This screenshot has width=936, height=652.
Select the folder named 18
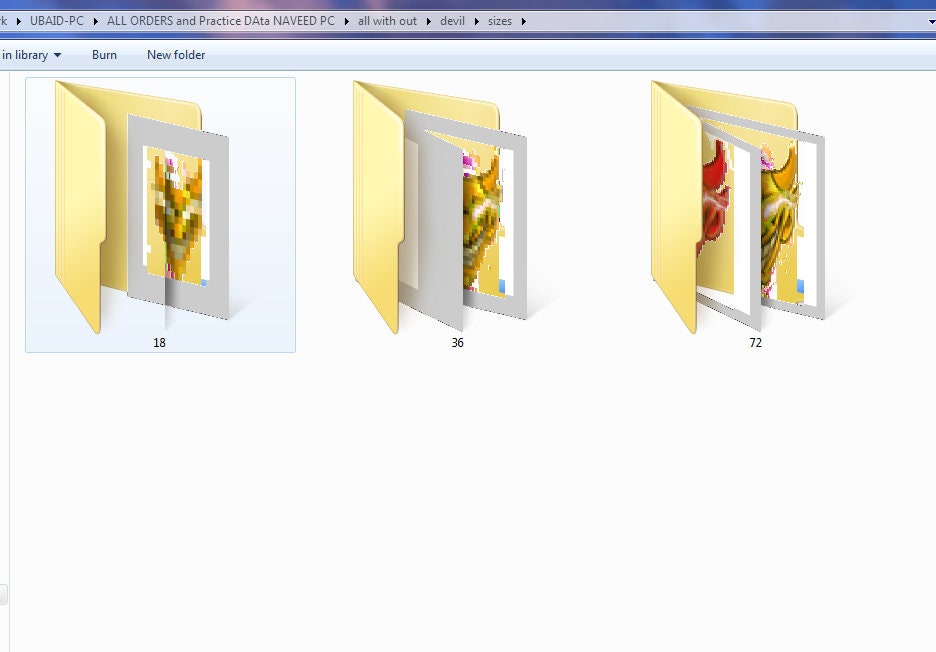pos(160,215)
